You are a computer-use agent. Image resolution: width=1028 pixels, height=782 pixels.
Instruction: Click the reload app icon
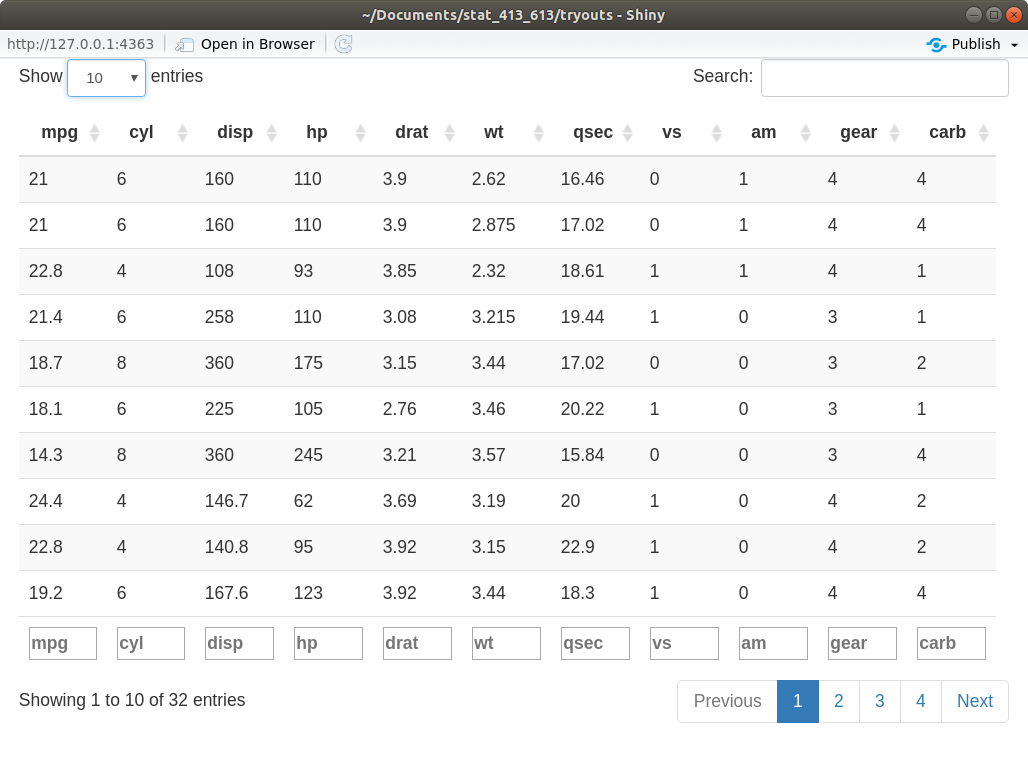(x=344, y=44)
